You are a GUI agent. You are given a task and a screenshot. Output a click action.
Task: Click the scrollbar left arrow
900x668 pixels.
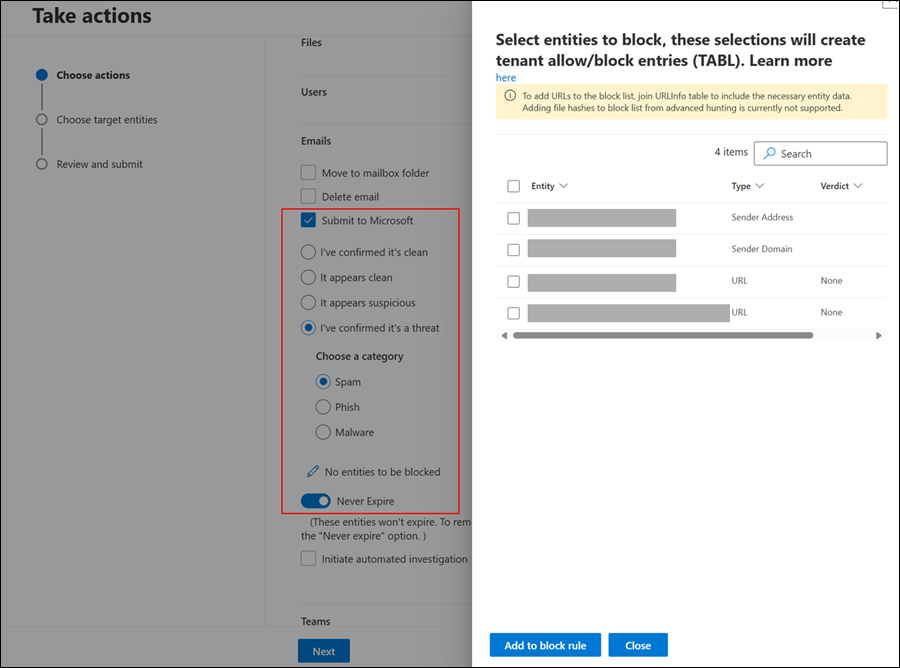(x=504, y=336)
